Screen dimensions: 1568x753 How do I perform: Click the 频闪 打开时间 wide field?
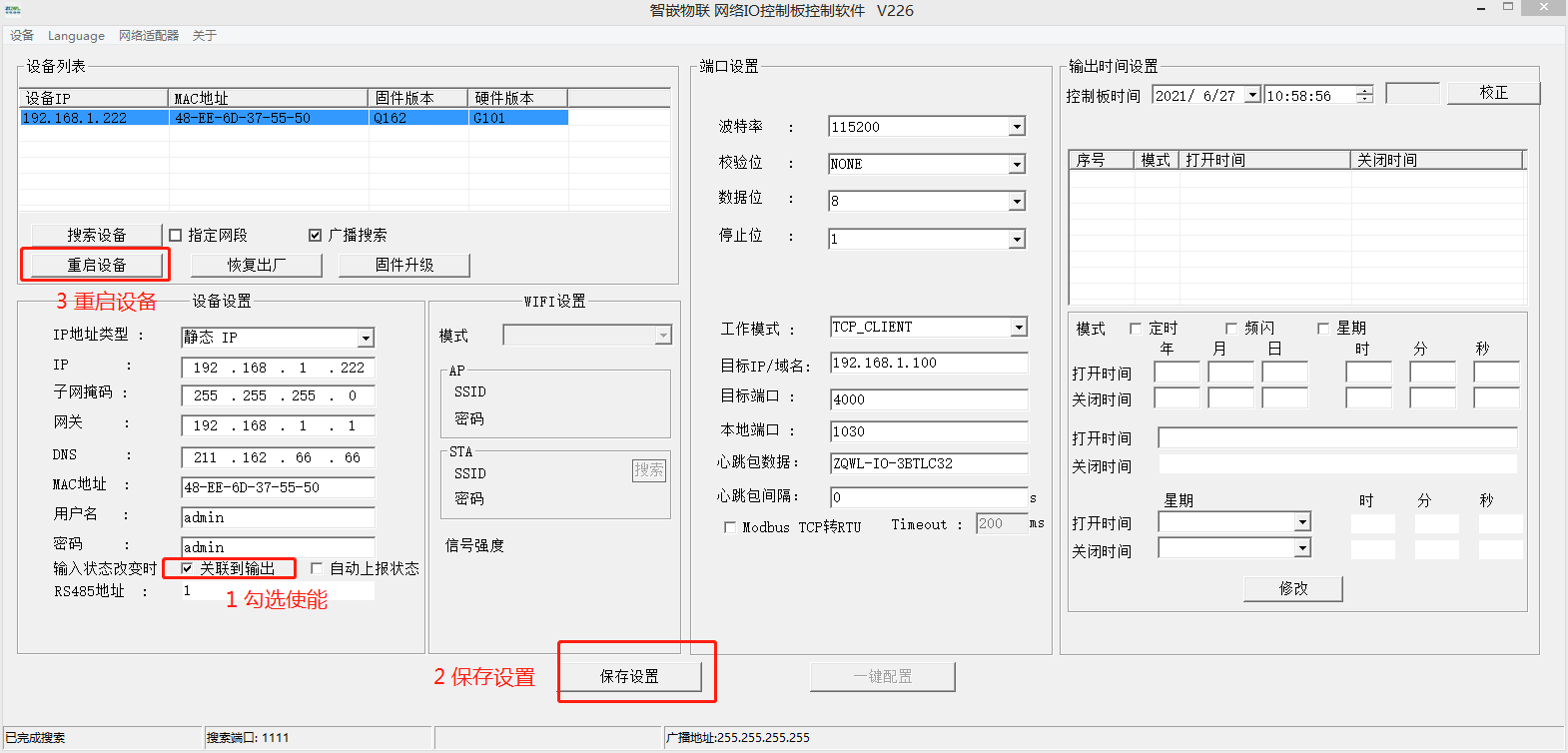(x=1338, y=437)
